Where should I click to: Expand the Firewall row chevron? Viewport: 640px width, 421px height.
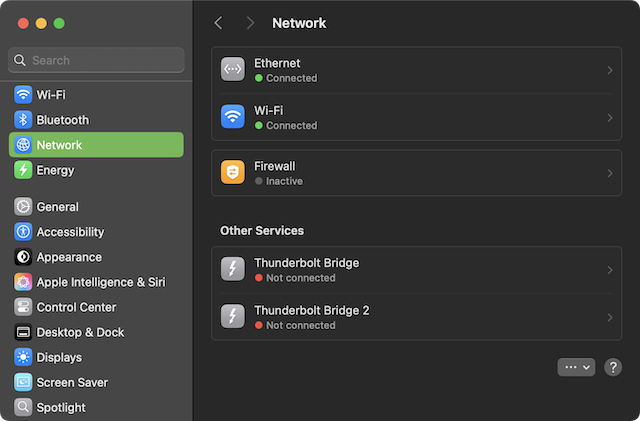point(610,173)
